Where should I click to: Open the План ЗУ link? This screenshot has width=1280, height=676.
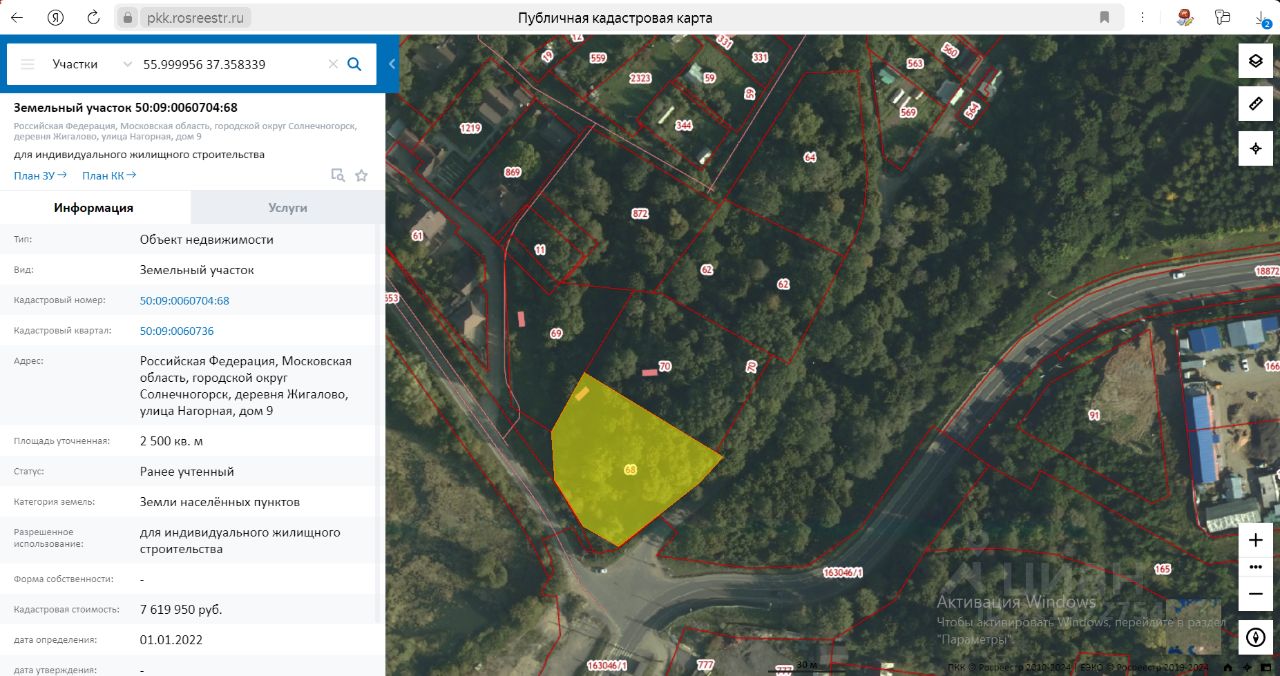40,176
